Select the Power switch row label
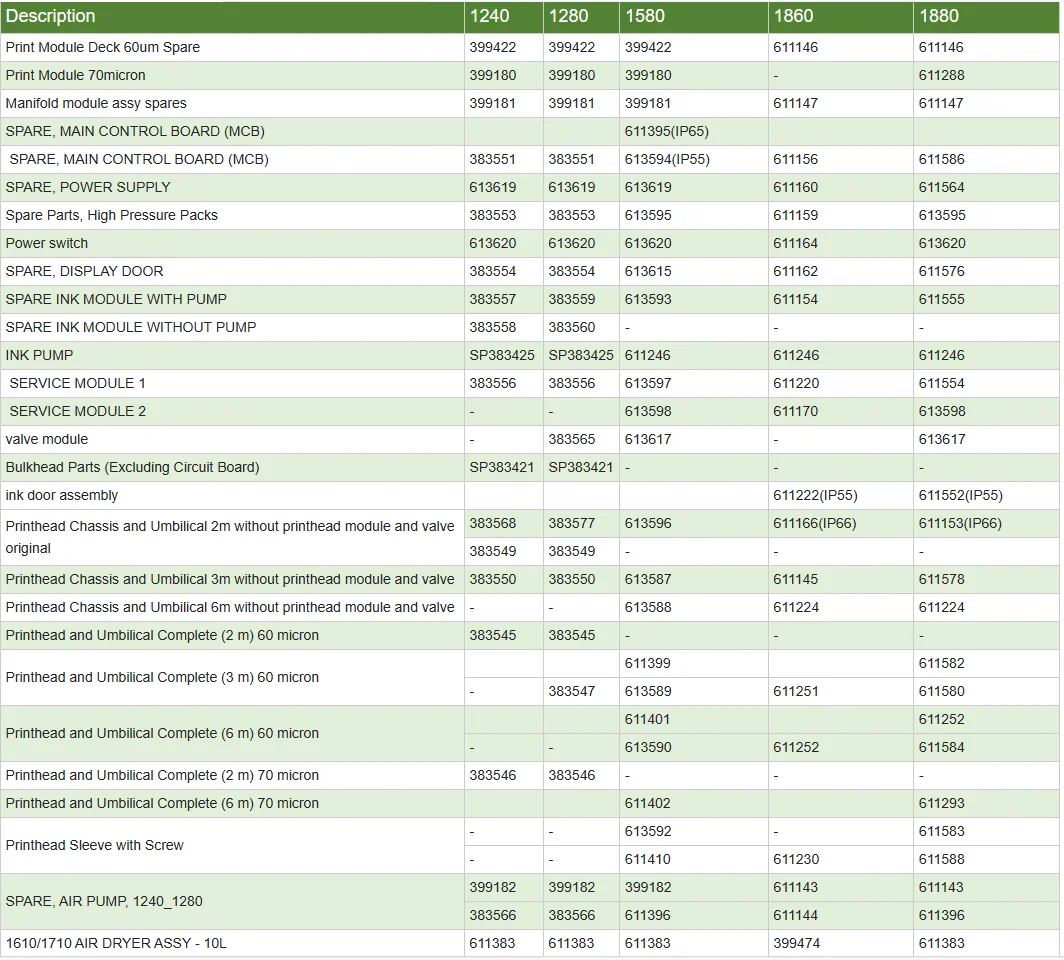 (47, 243)
